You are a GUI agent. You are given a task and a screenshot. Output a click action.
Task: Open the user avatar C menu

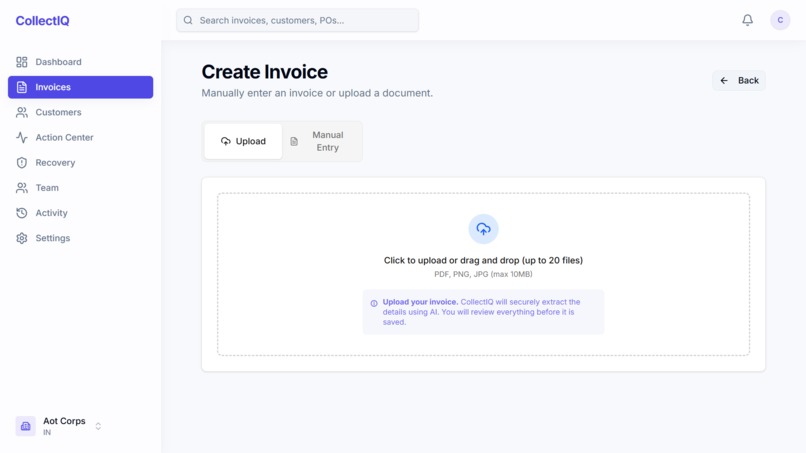[x=780, y=20]
